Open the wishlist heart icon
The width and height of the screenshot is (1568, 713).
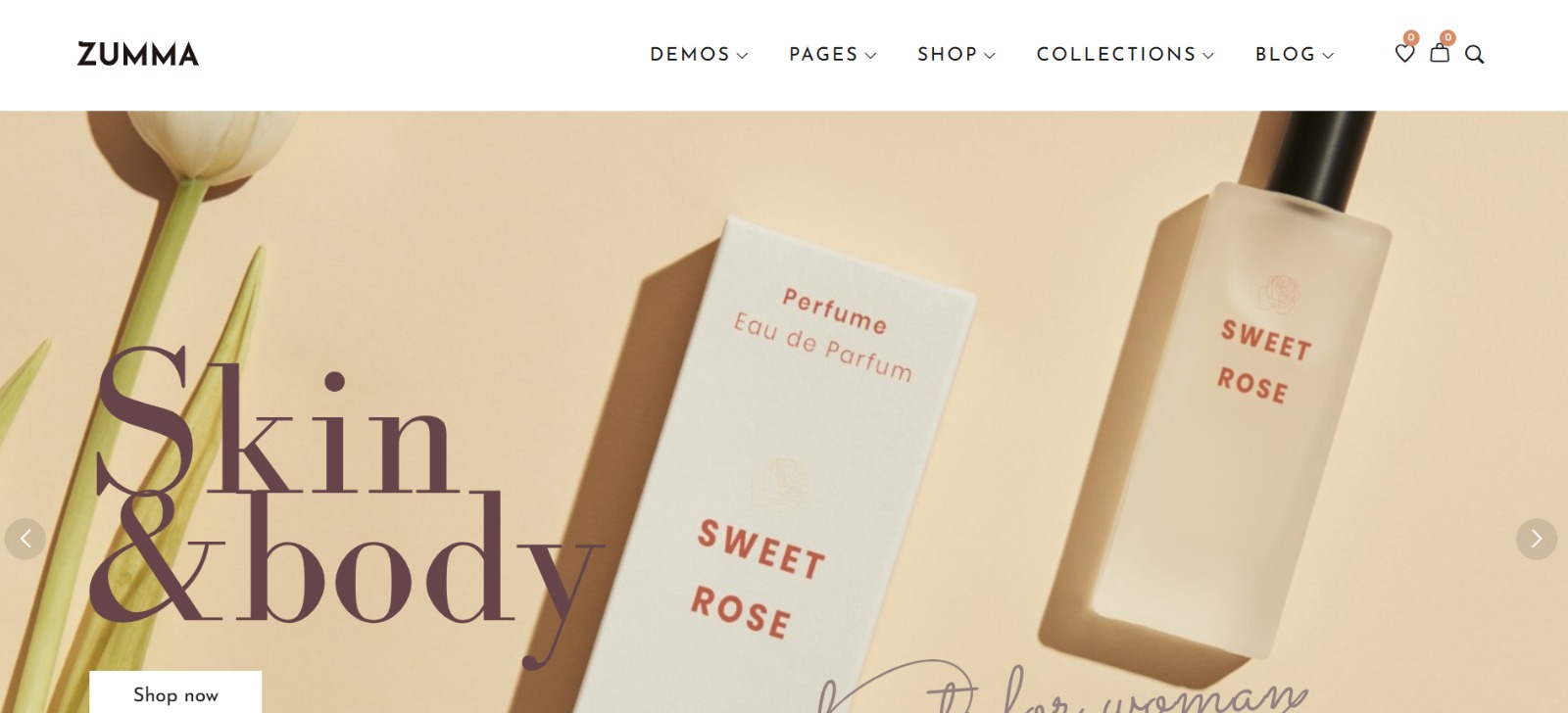pyautogui.click(x=1404, y=54)
